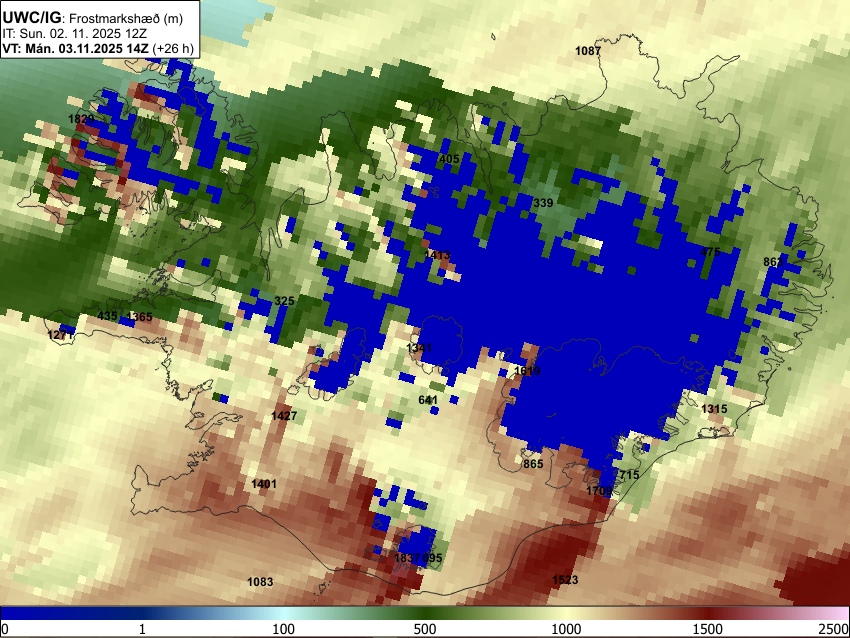Select the 1413 map label
The height and width of the screenshot is (638, 850).
pos(437,254)
